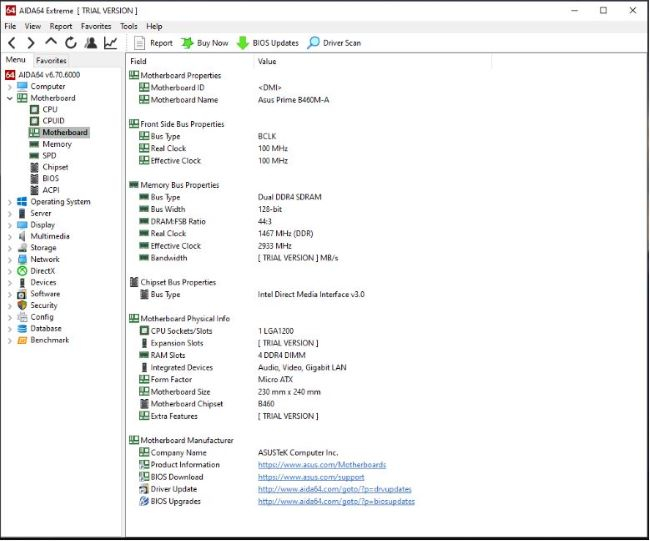The height and width of the screenshot is (541, 650).
Task: Go up one level with the up arrow icon
Action: [51, 42]
